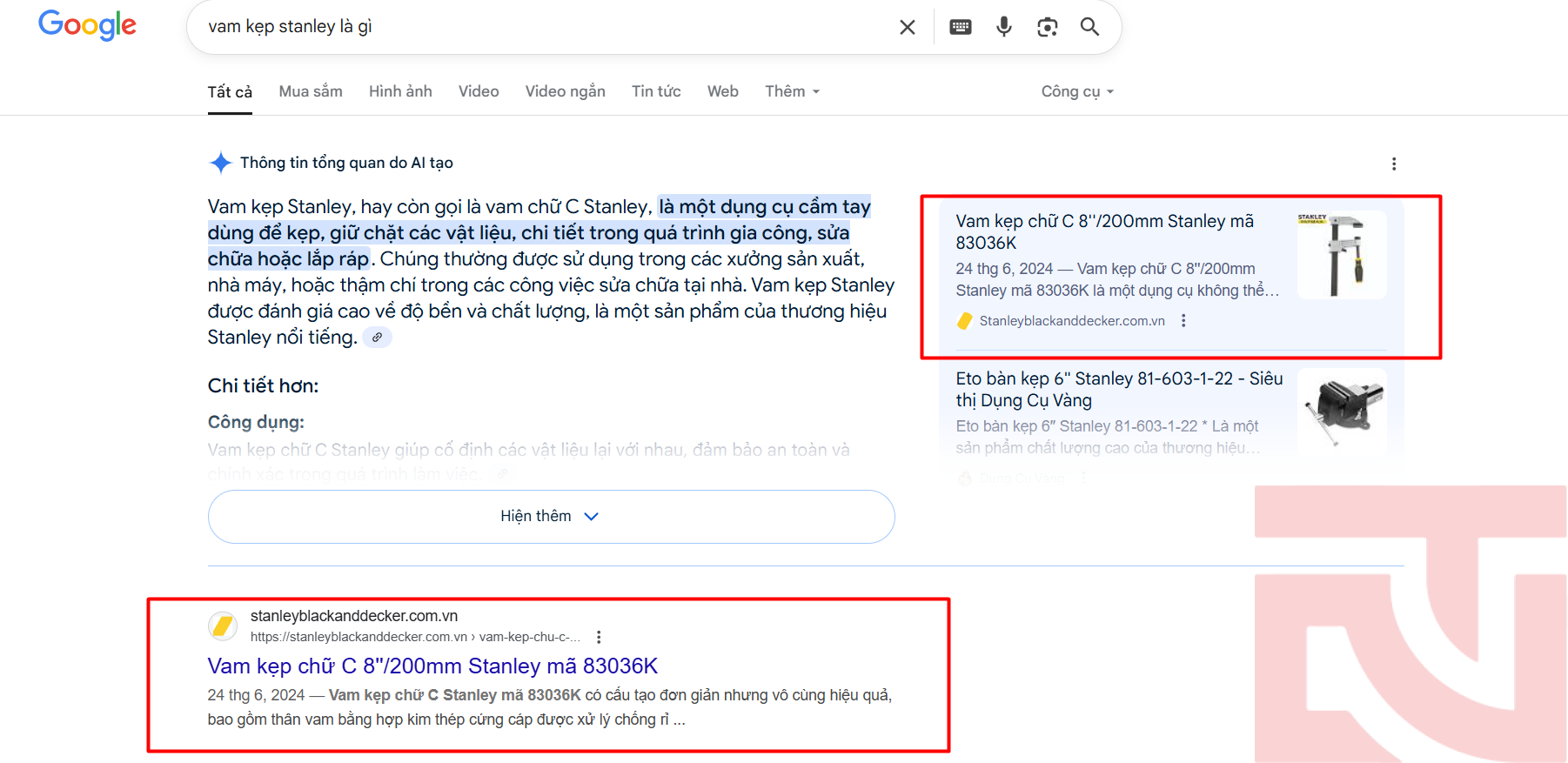Click the search result snippet dated 24 thg 6, 2024
1568x763 pixels.
pos(550,707)
